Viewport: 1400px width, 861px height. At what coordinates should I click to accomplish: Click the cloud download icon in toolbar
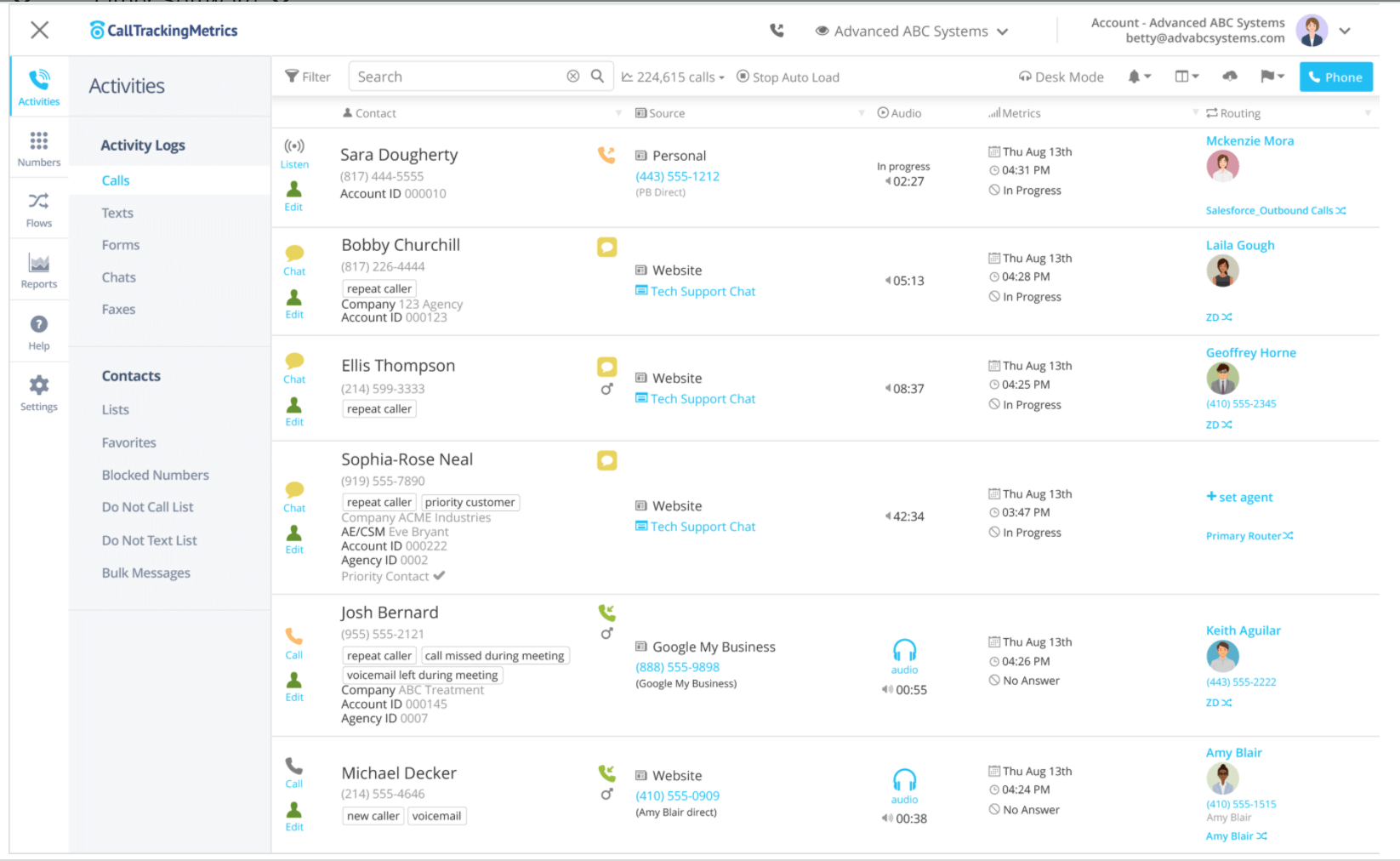1230,77
